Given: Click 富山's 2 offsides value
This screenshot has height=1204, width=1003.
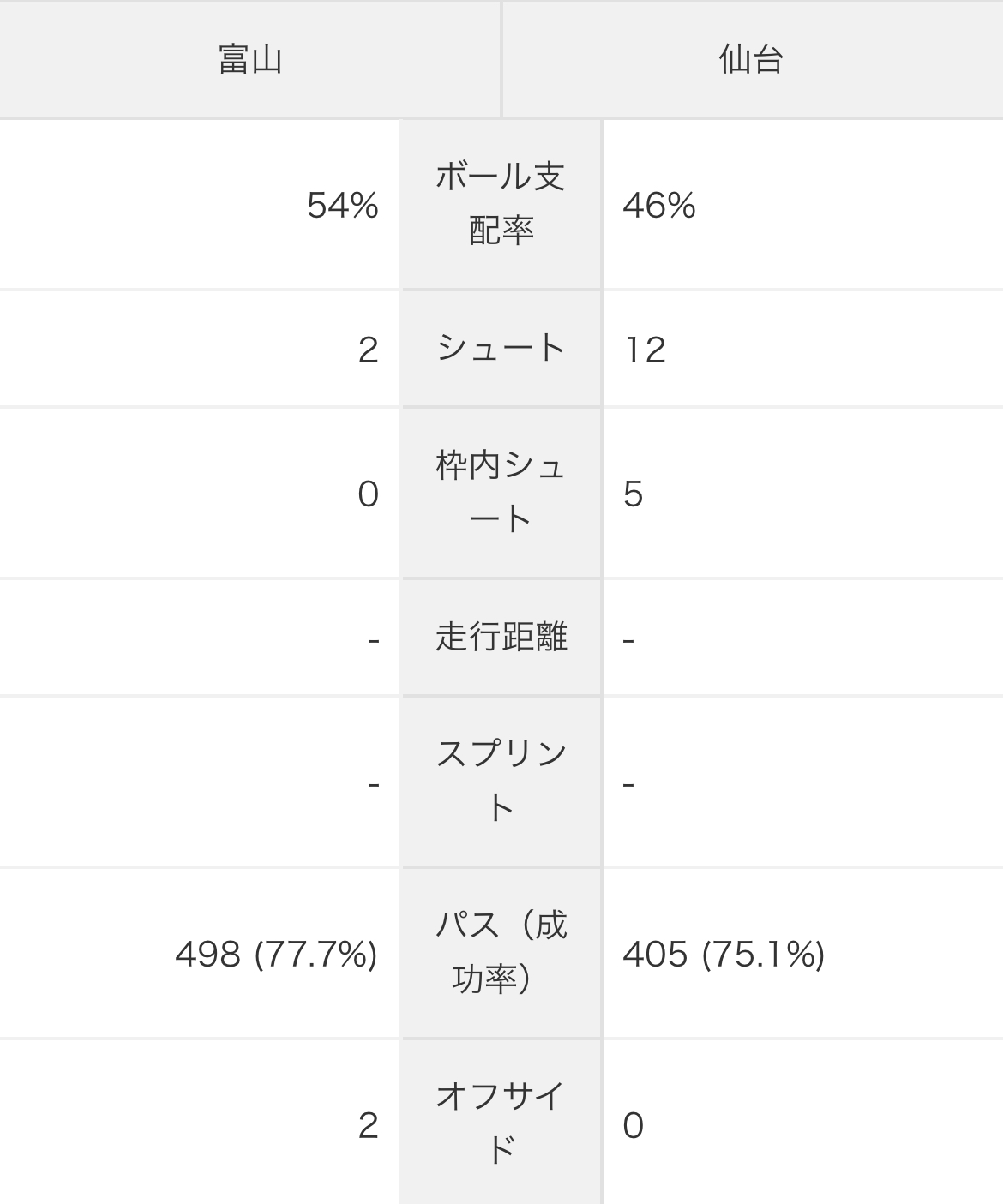Looking at the screenshot, I should tap(369, 1125).
